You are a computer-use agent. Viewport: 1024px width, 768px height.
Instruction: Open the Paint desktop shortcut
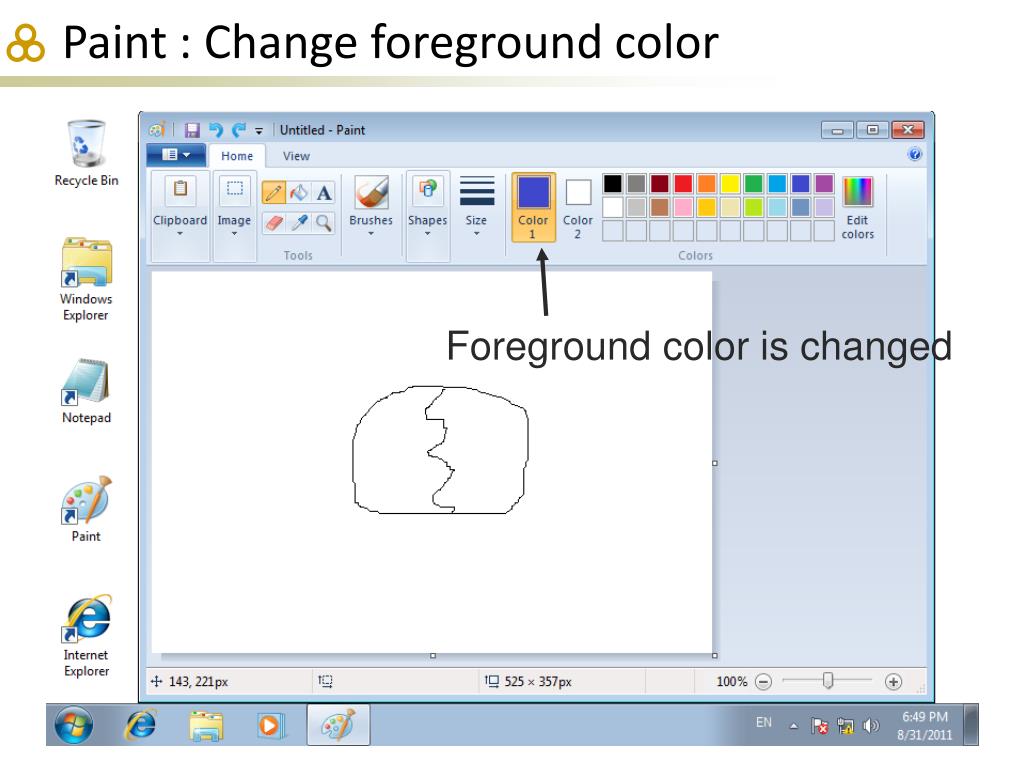[x=86, y=509]
